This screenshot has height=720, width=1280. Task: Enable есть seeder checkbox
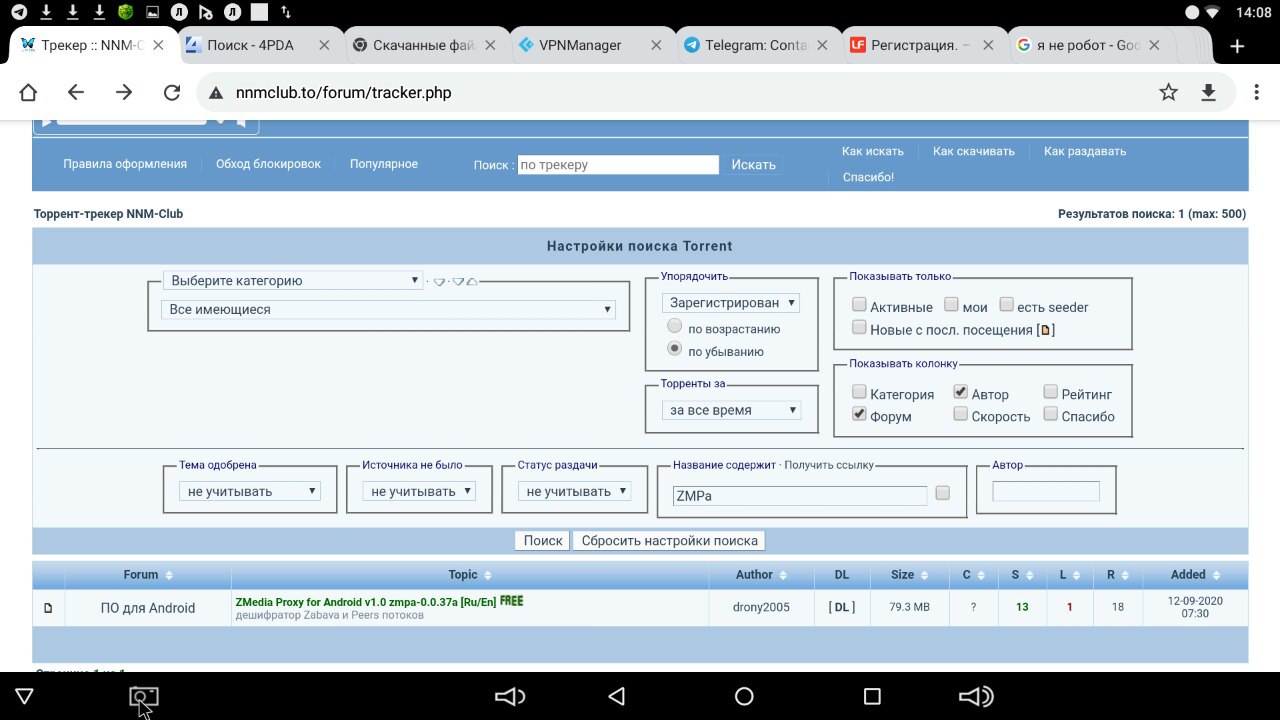coord(1006,305)
